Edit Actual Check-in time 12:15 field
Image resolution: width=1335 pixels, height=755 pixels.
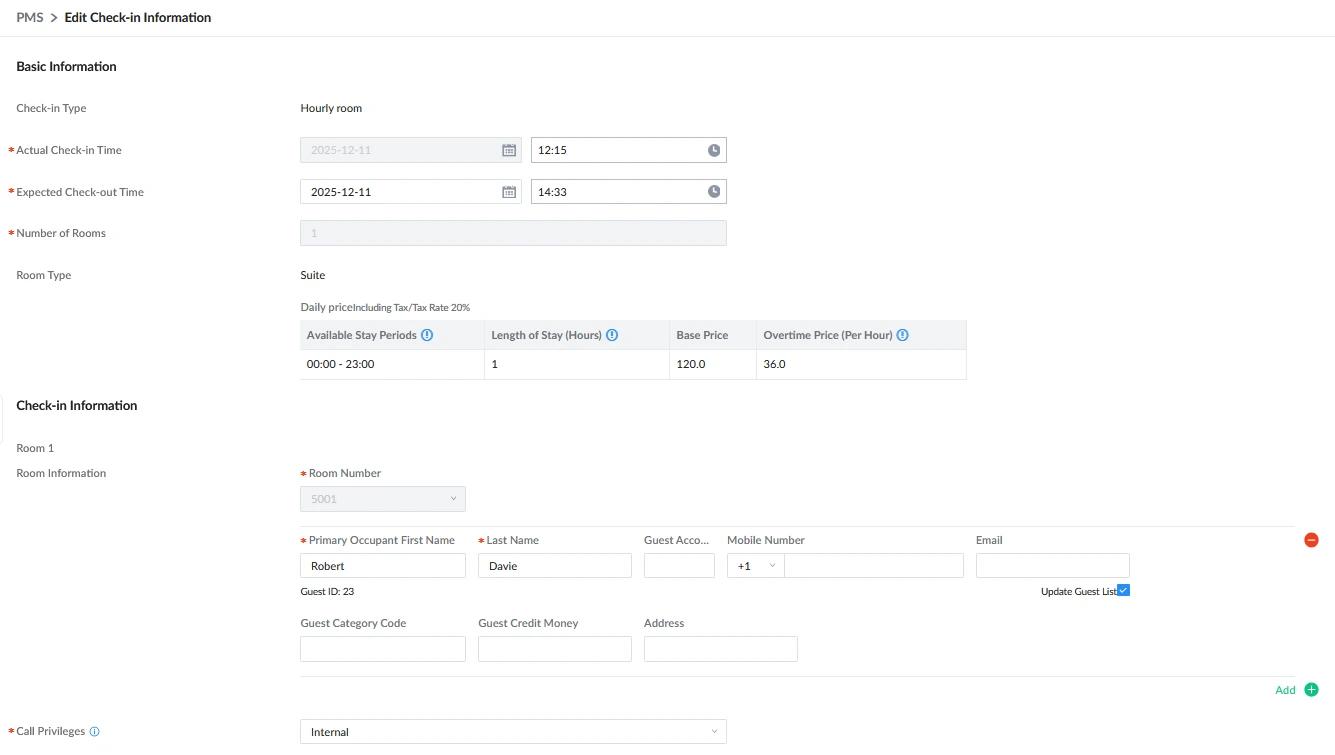tap(628, 150)
